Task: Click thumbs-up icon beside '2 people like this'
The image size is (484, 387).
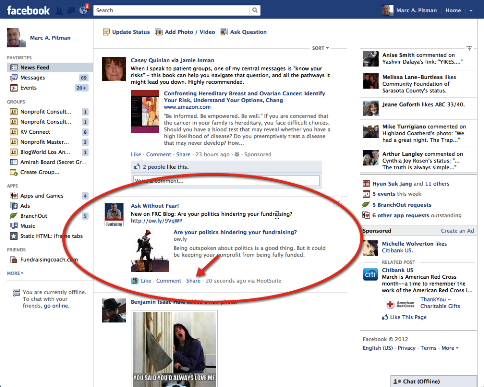Action: click(137, 167)
